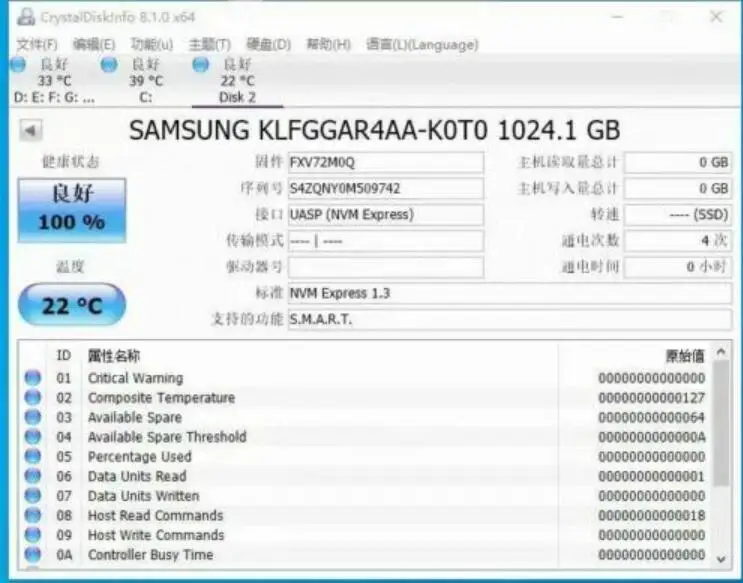Click raw value 0000000000018
Viewport: 743px width, 583px height.
click(x=652, y=516)
